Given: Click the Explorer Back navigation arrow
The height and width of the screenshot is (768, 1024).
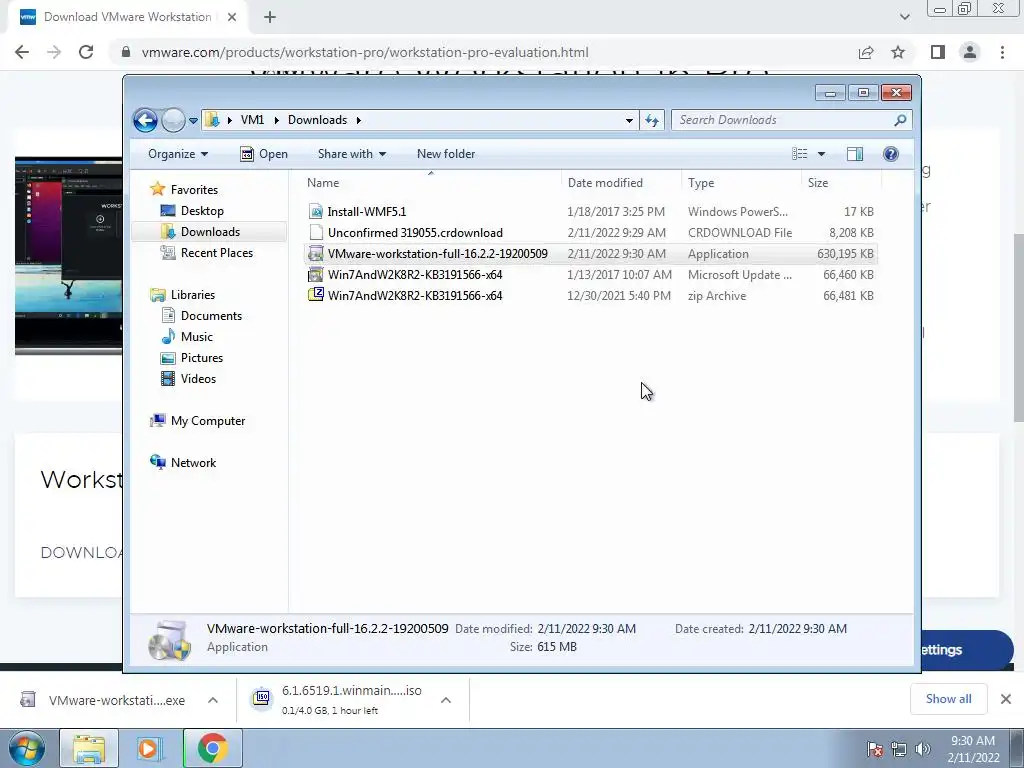Looking at the screenshot, I should [145, 120].
